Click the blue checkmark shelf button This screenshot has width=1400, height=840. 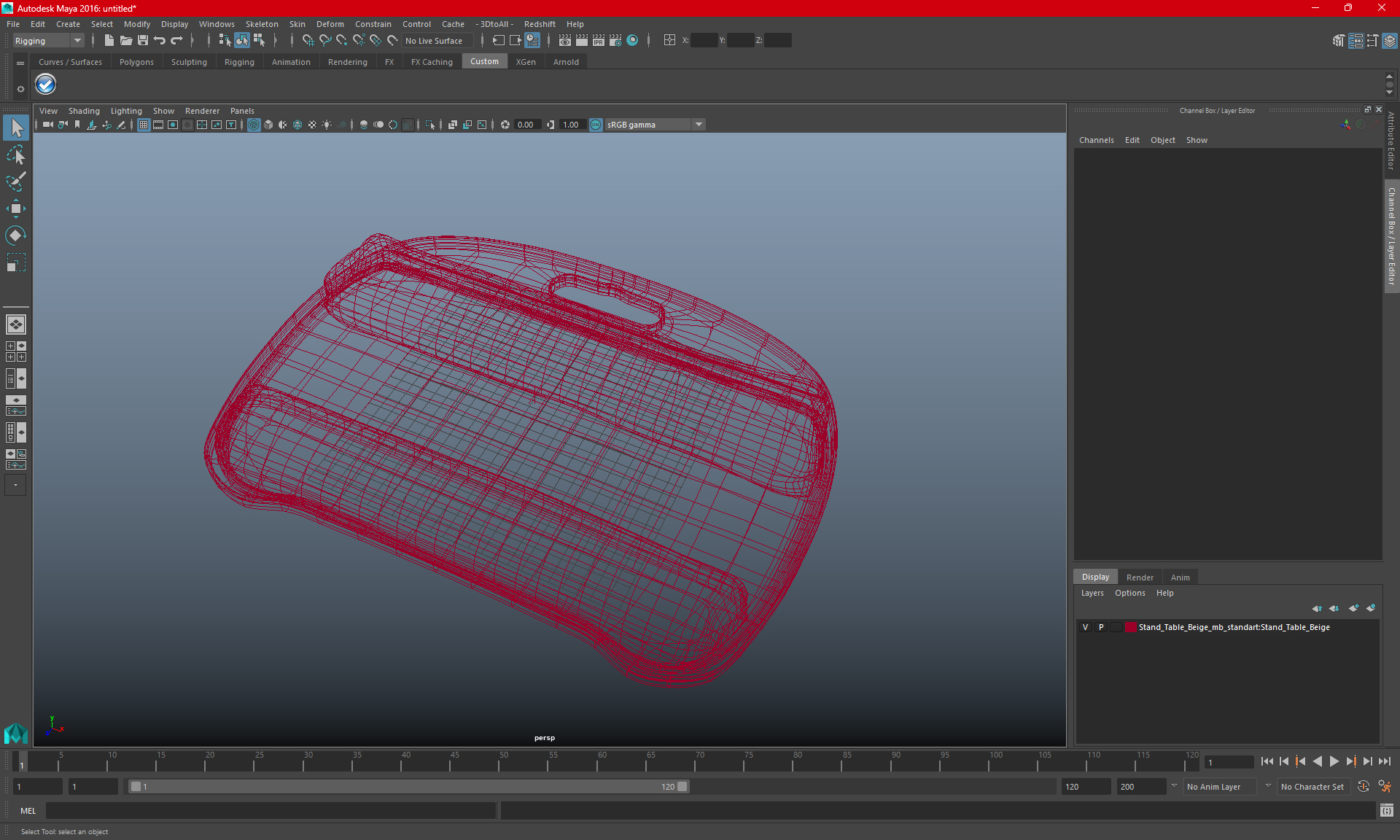[45, 85]
